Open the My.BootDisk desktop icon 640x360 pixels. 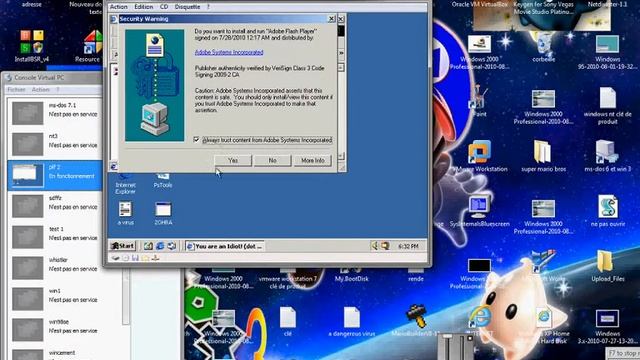pos(351,274)
